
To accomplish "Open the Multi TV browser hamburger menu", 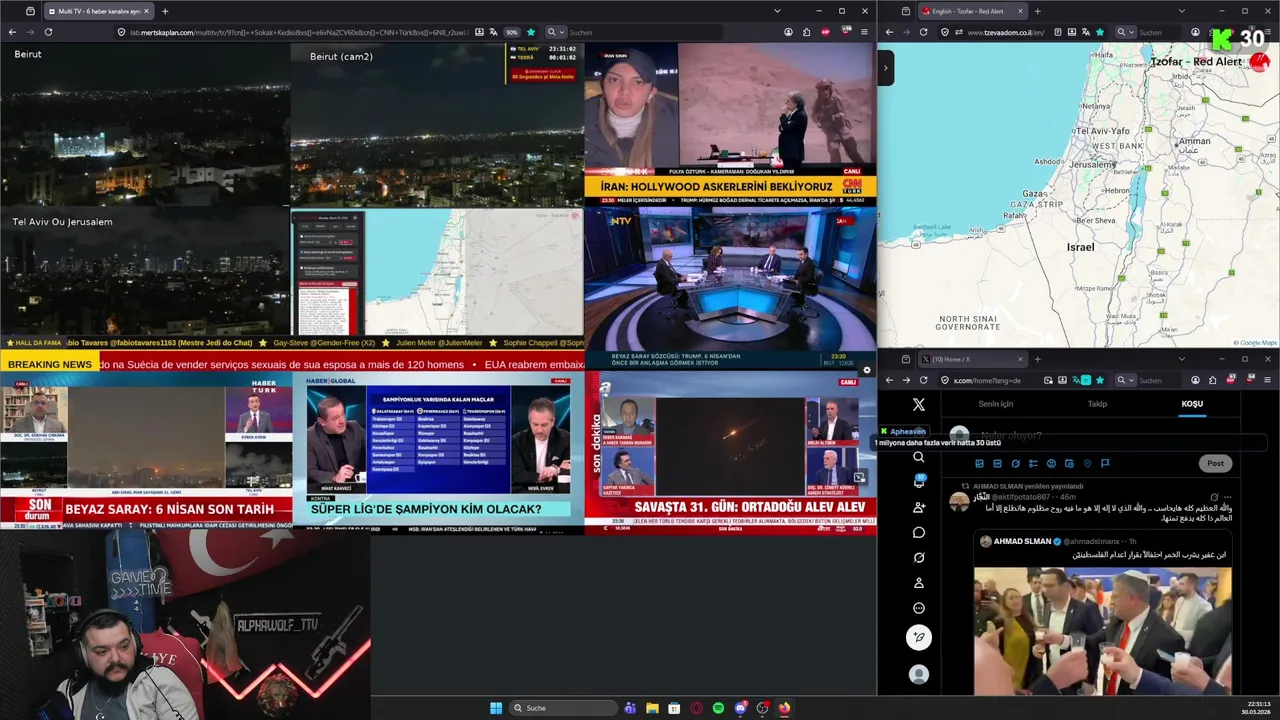I will [864, 32].
